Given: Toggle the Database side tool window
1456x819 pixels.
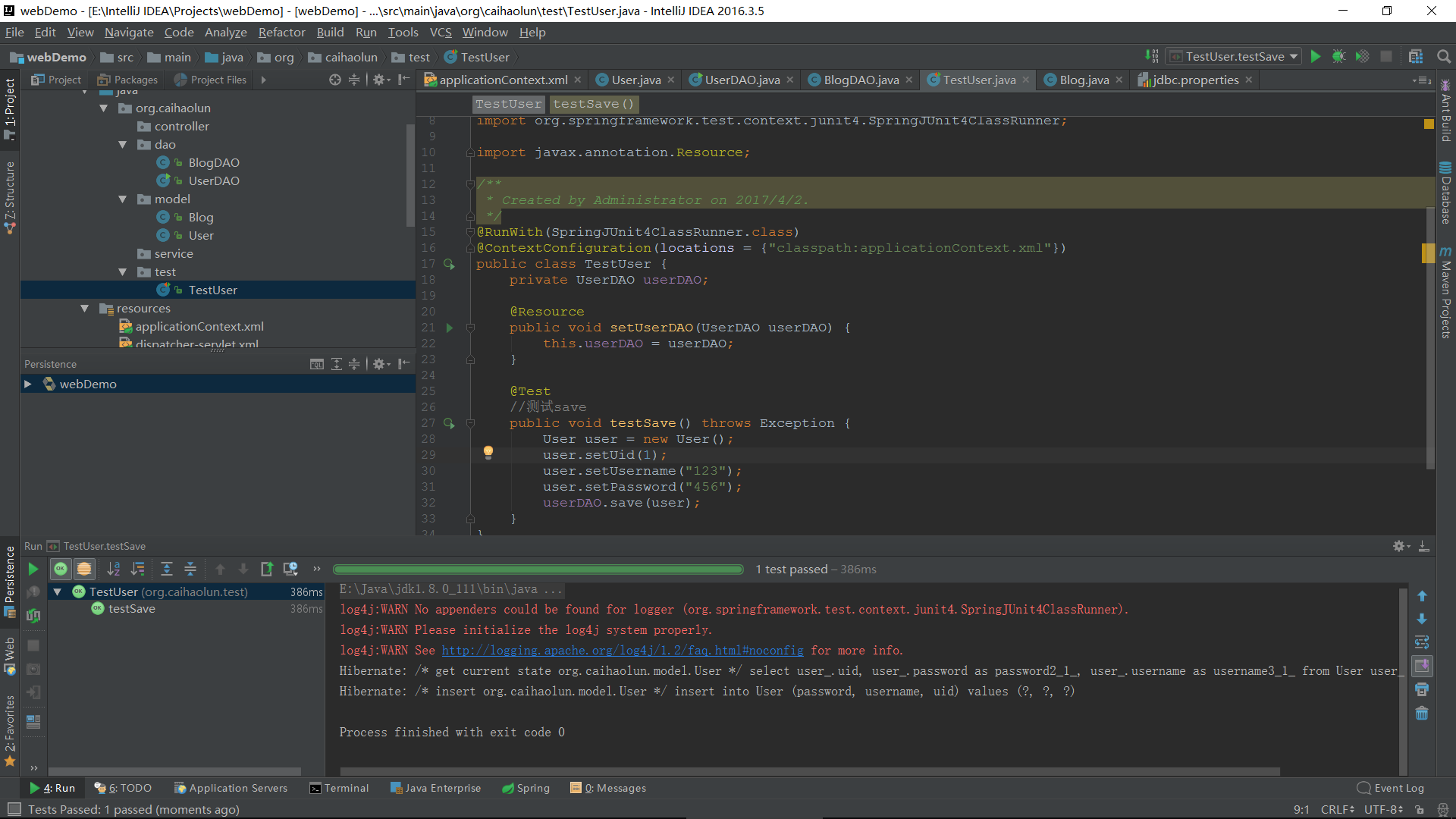Looking at the screenshot, I should coord(1446,193).
